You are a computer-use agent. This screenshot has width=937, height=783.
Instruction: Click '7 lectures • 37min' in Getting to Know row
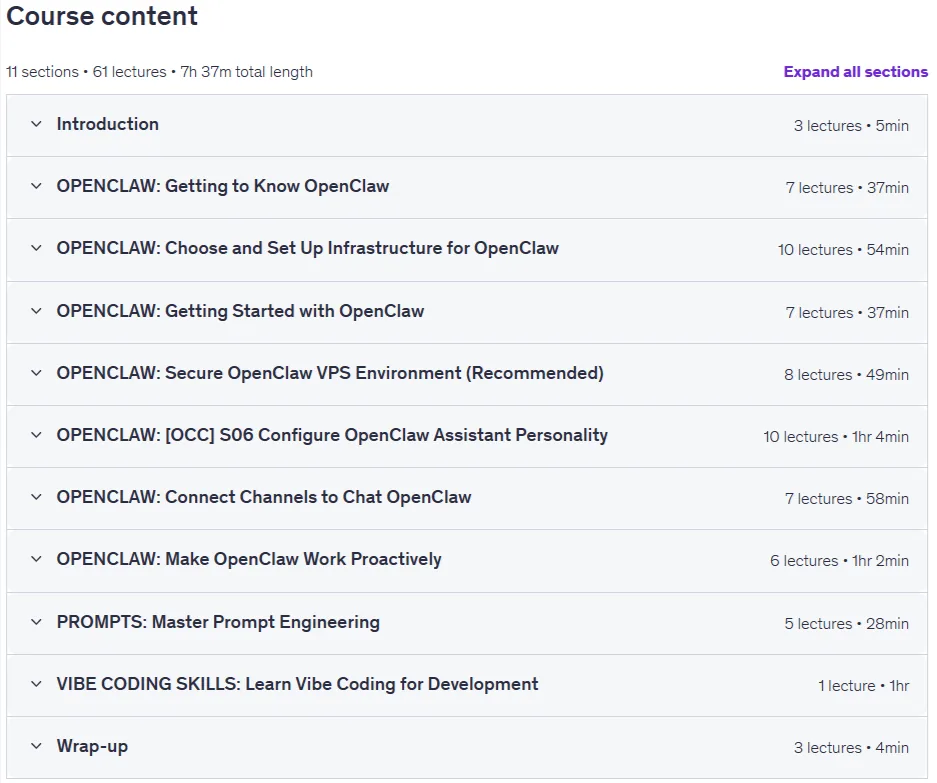point(847,188)
